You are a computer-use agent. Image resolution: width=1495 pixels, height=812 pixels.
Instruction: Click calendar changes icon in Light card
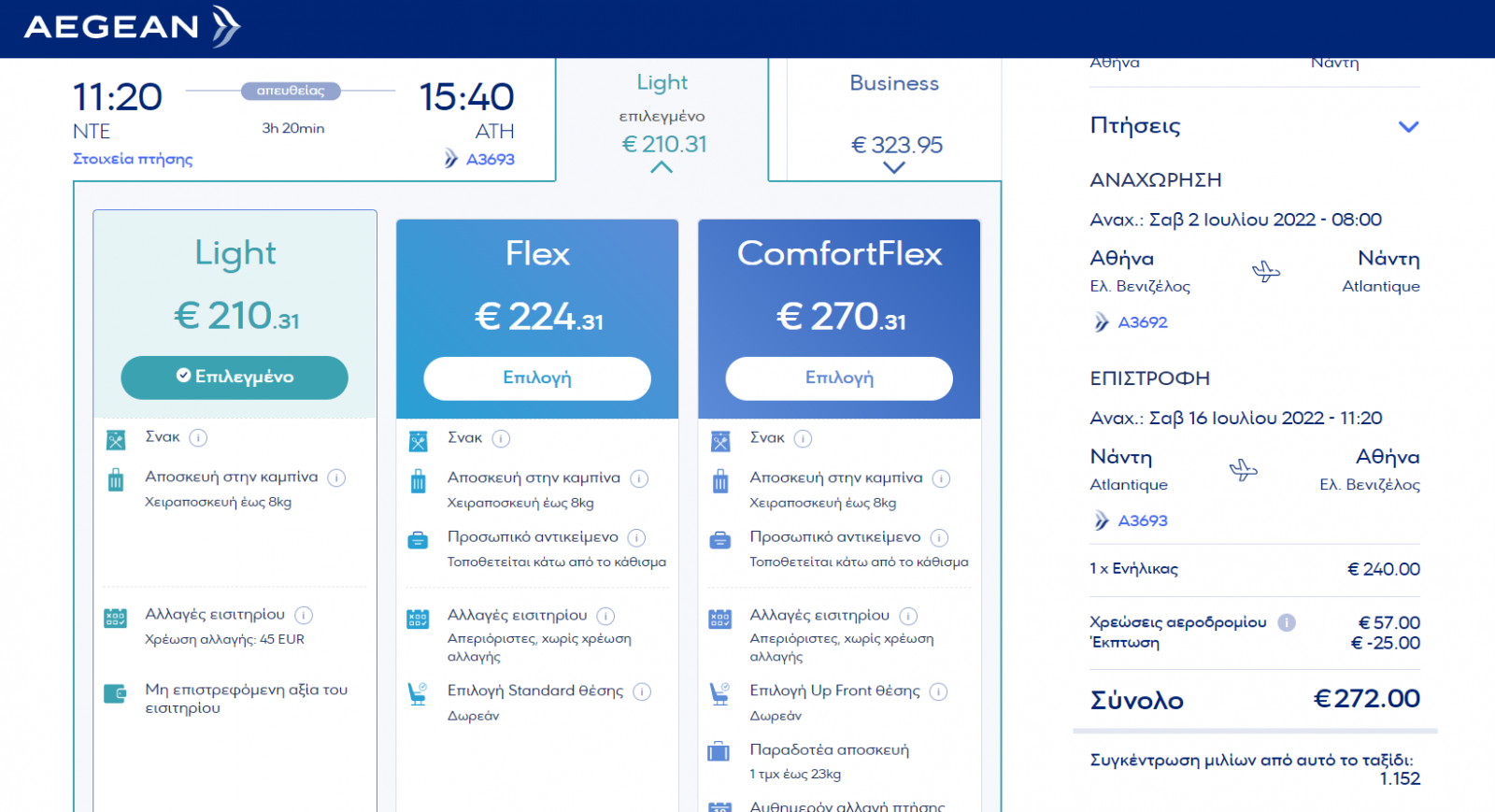pos(115,618)
